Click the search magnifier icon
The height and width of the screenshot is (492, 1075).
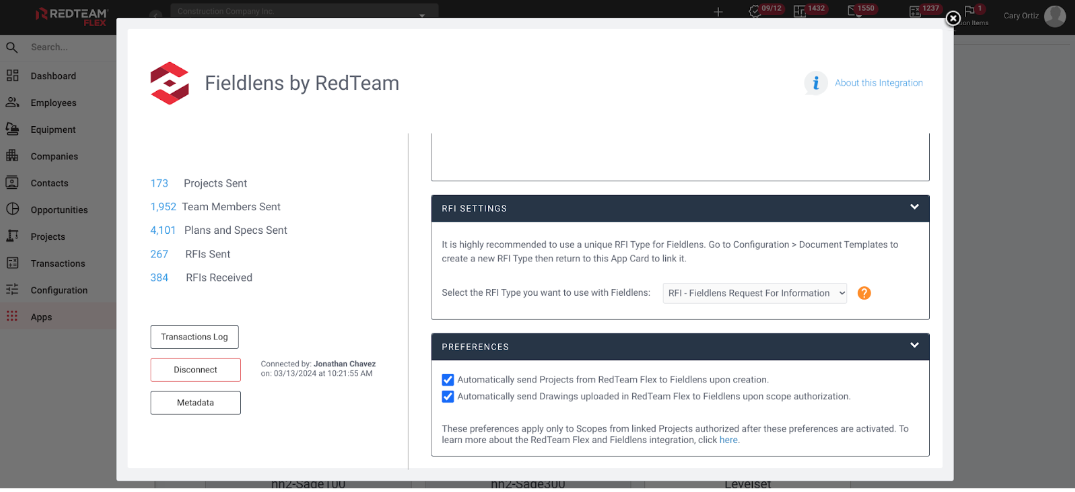(x=12, y=47)
